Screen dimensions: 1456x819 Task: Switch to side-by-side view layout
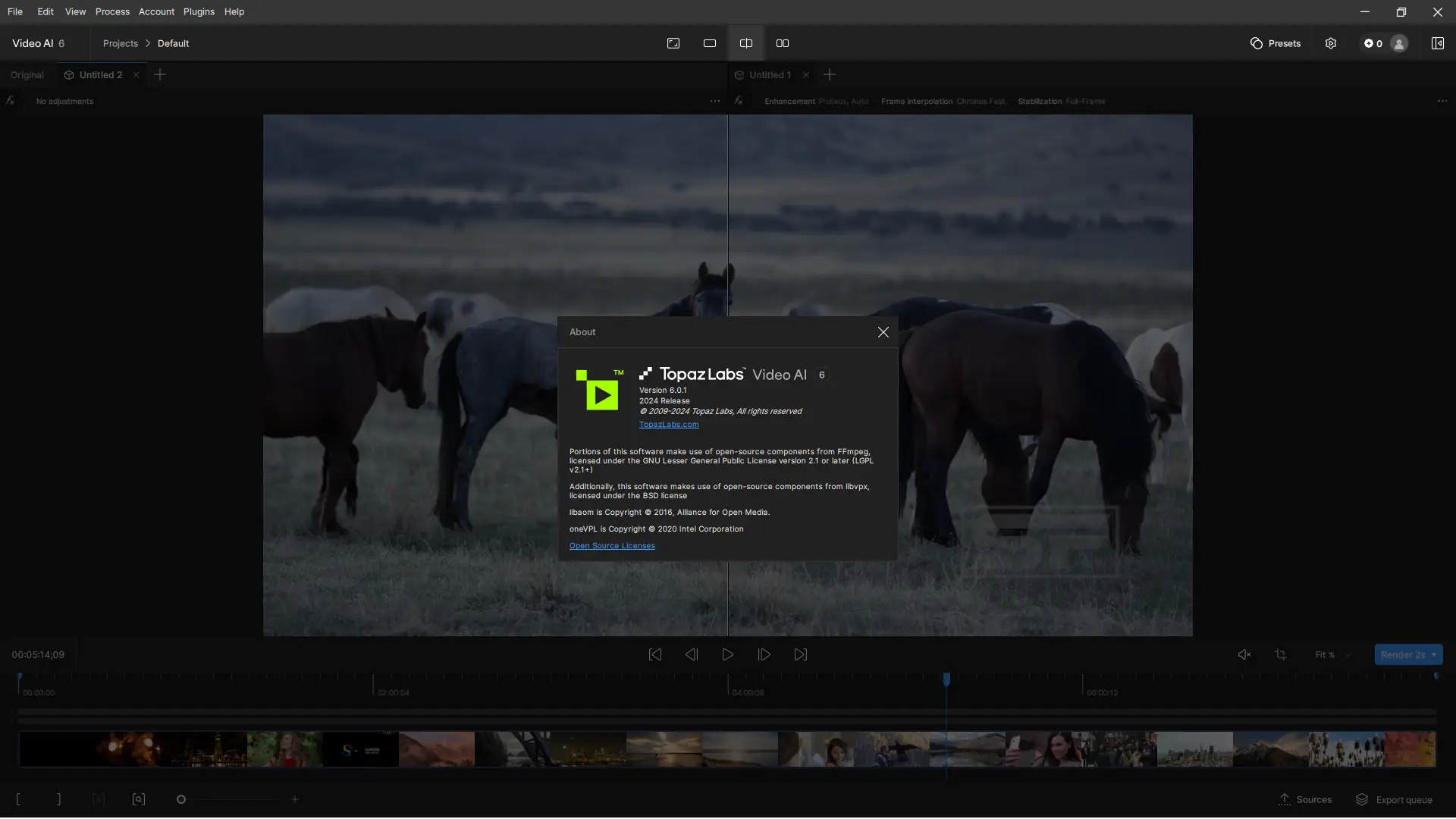783,43
